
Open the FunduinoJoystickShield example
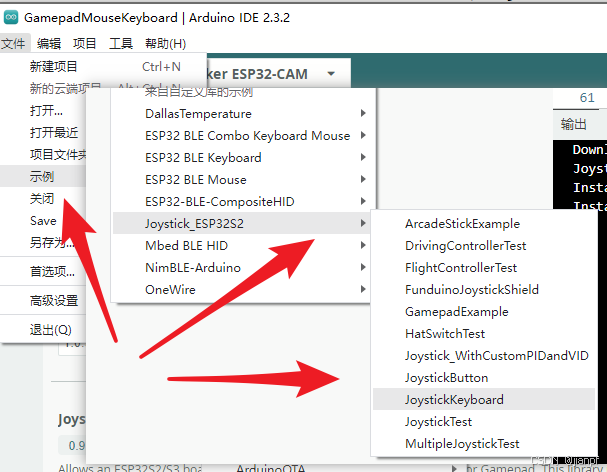click(x=484, y=290)
